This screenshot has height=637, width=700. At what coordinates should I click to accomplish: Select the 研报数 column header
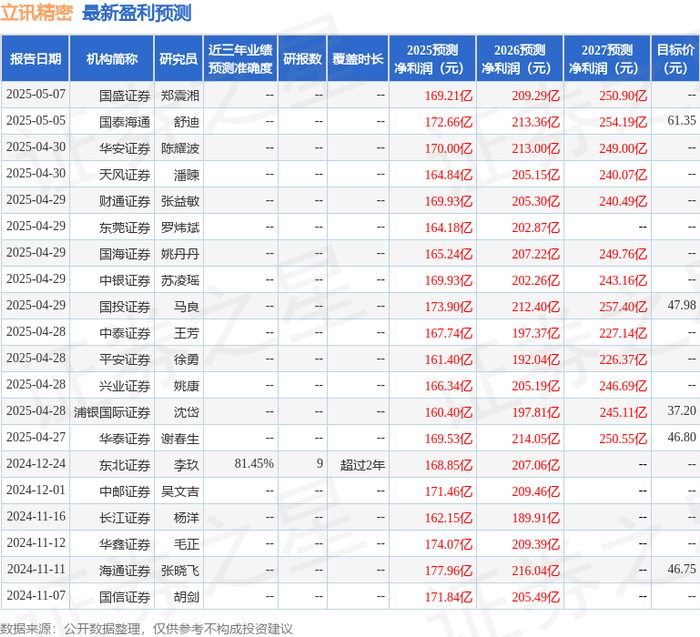(x=302, y=59)
